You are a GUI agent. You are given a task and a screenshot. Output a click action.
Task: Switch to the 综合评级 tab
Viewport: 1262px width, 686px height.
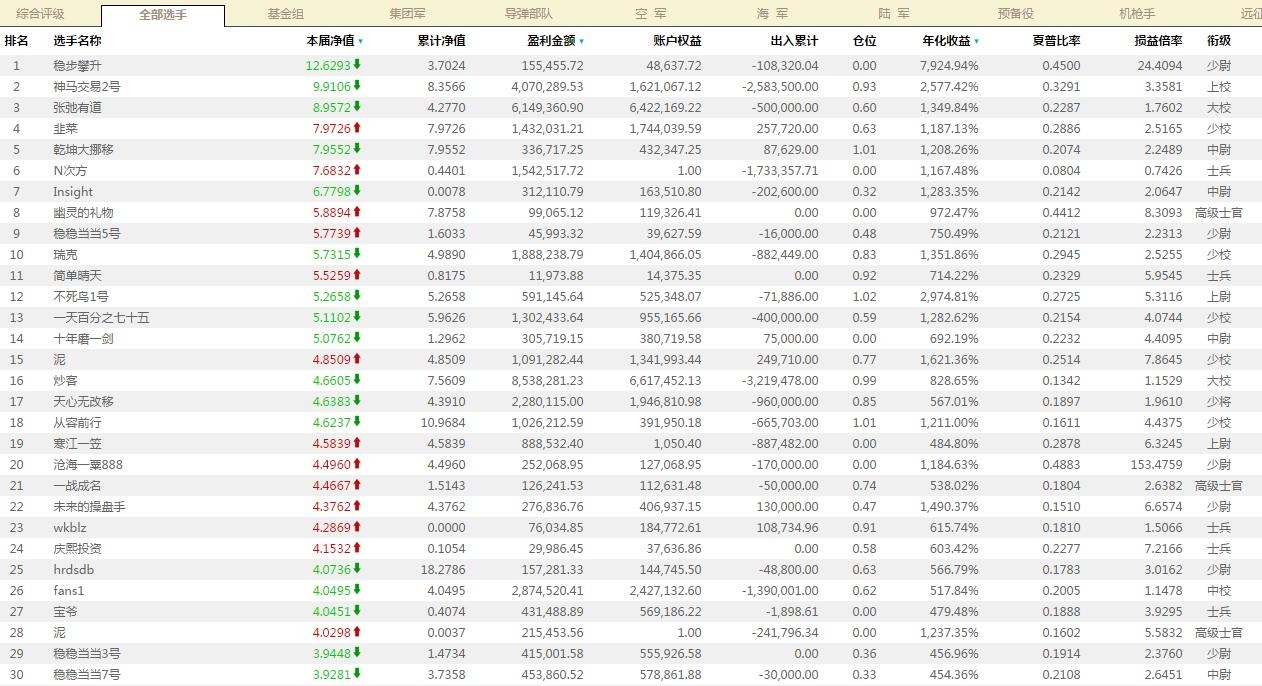point(40,14)
